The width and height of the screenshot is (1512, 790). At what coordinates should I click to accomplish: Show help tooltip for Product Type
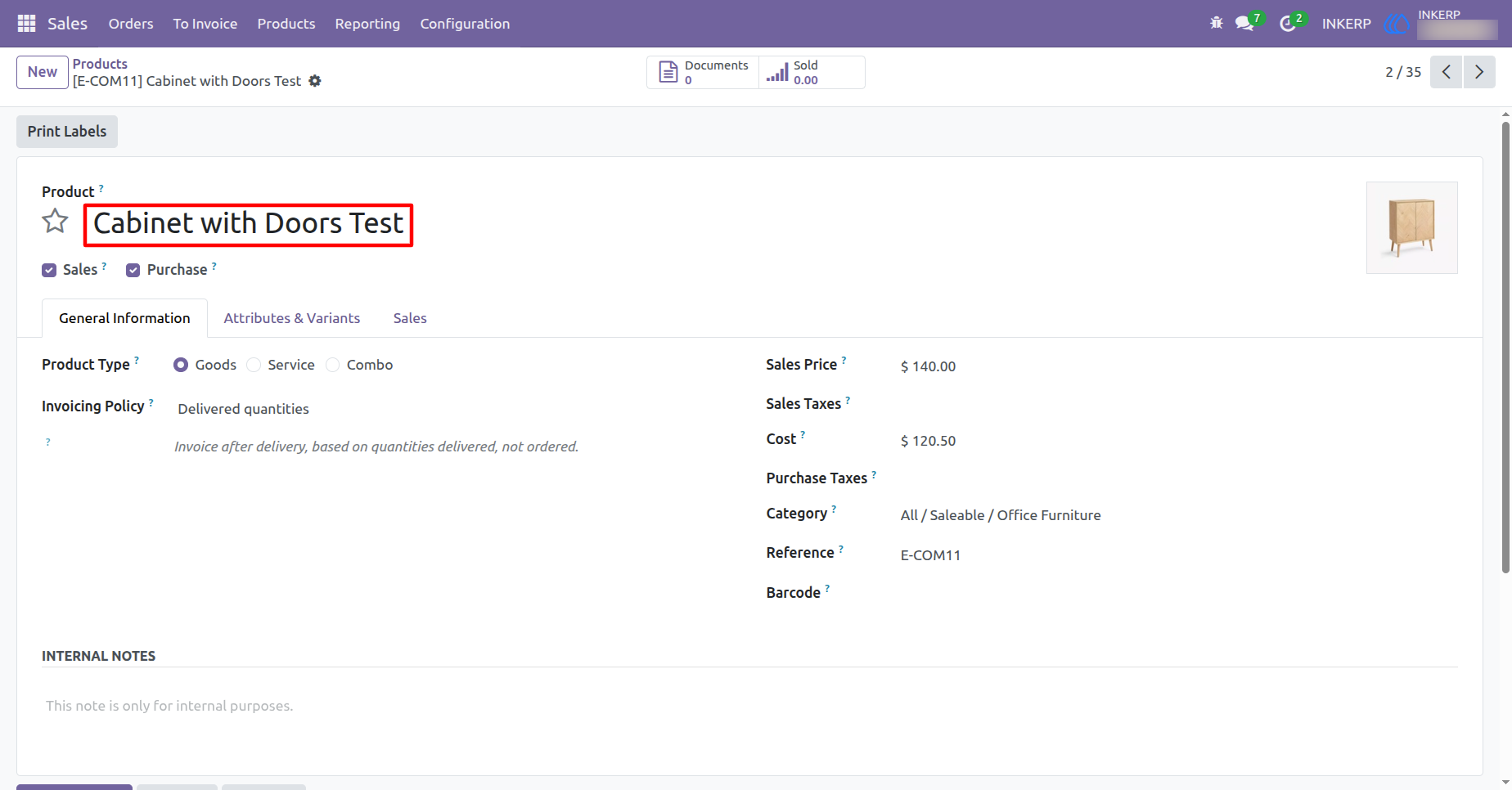pos(137,360)
